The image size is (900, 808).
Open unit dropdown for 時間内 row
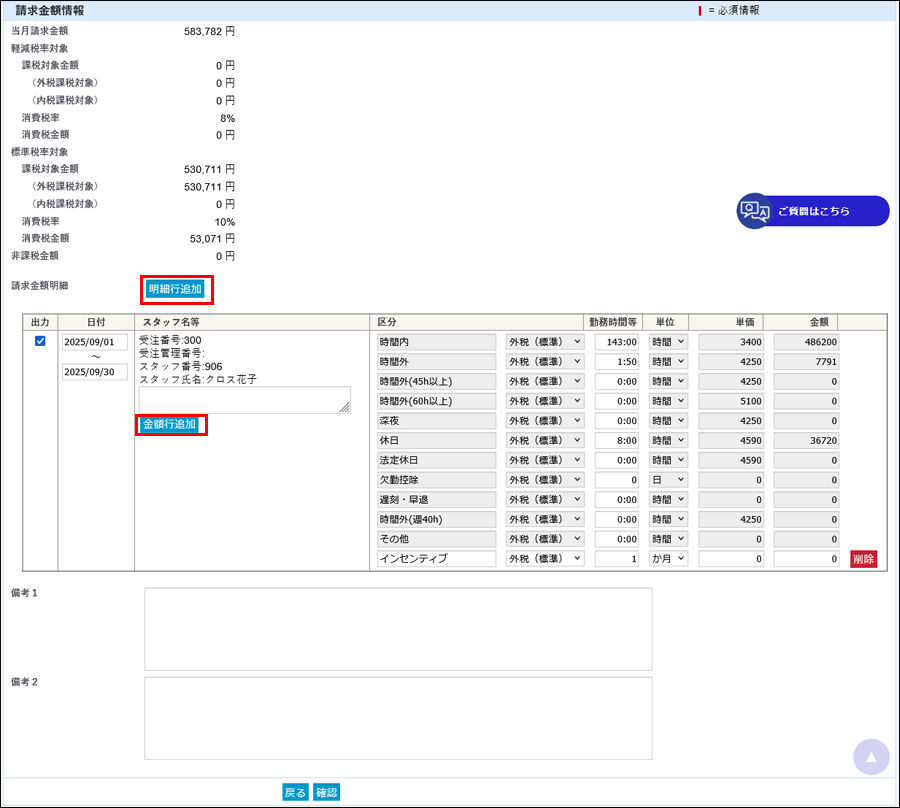668,342
